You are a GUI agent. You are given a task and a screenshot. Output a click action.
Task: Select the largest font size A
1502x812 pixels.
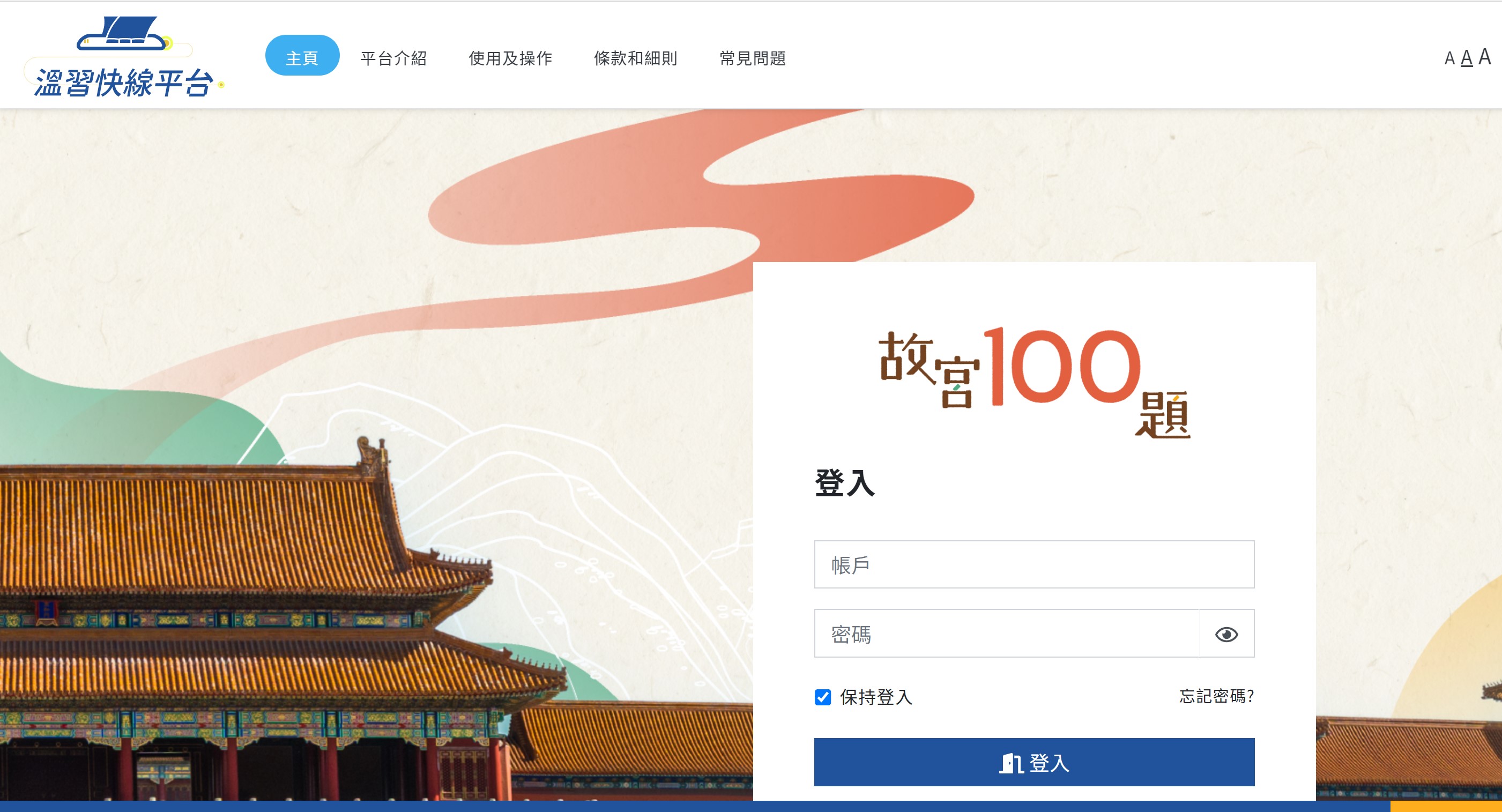tap(1484, 57)
